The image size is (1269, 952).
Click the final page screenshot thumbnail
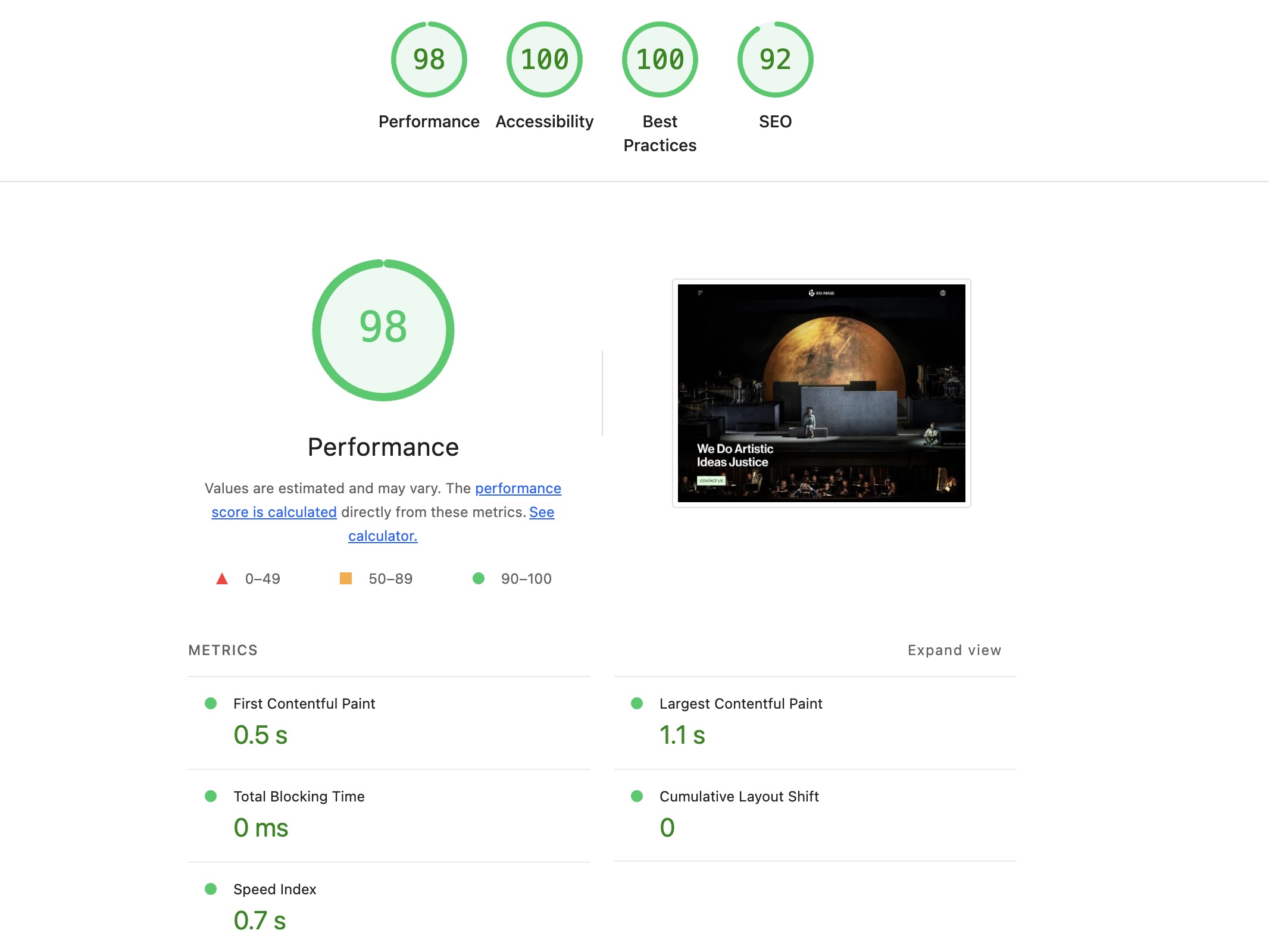(x=821, y=393)
